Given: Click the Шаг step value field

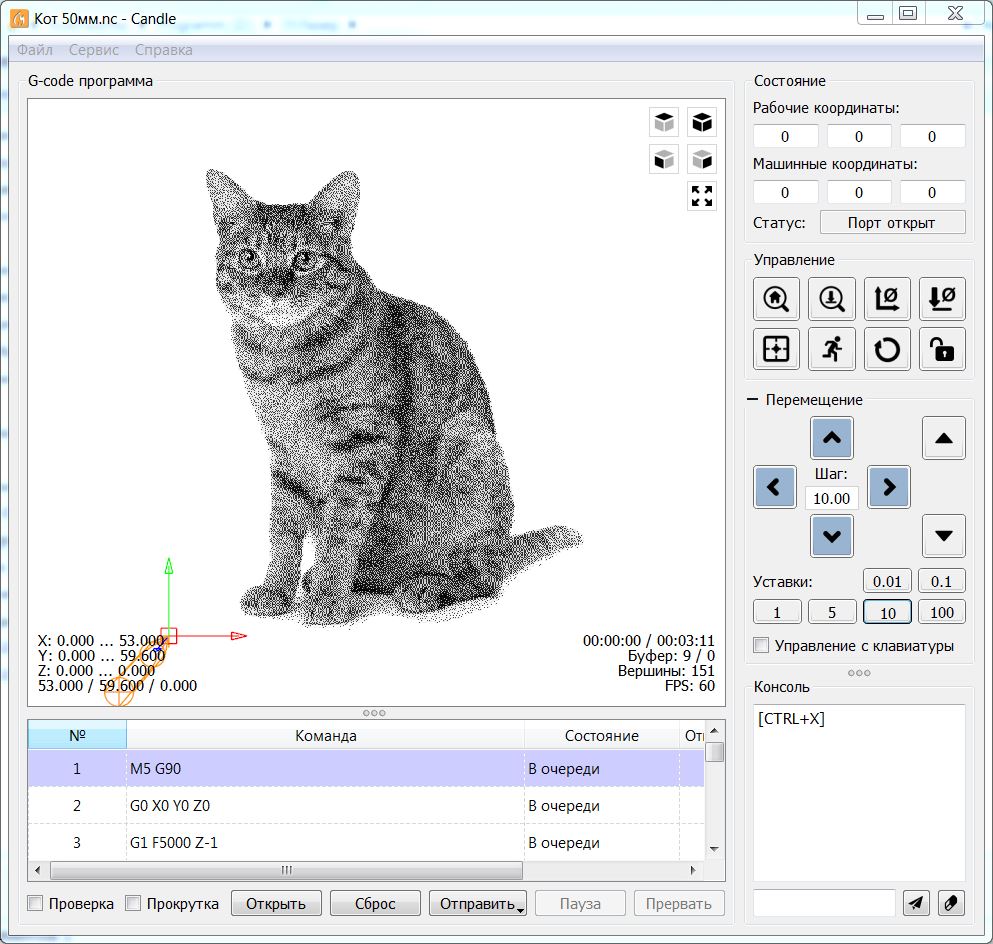Looking at the screenshot, I should [832, 498].
